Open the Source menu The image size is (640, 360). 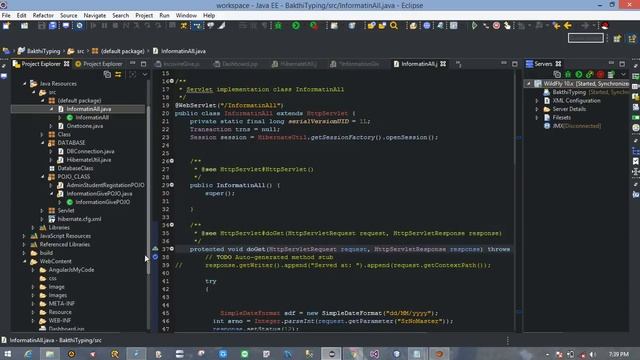69,15
